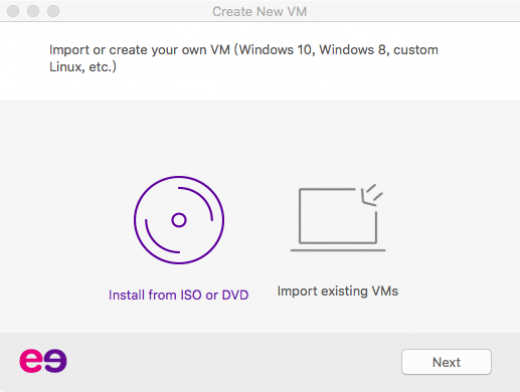520x392 pixels.
Task: Click the pink and purple logo
Action: click(43, 361)
